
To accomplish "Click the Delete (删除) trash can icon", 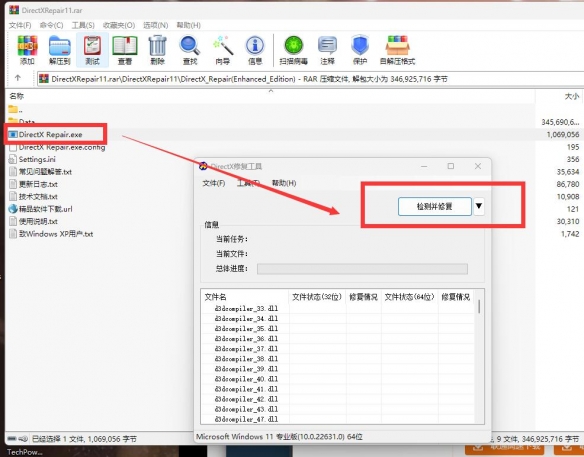I will 158,50.
